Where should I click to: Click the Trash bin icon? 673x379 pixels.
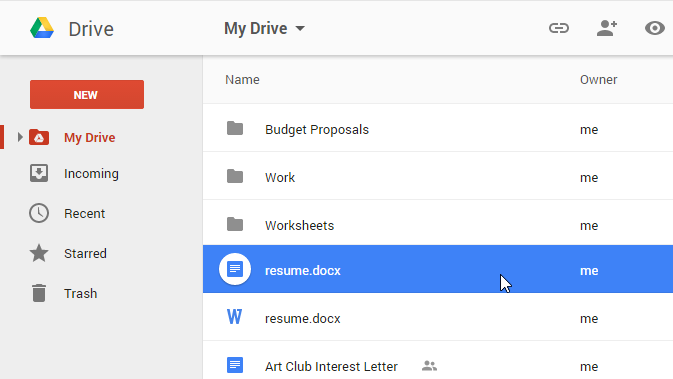coord(39,293)
